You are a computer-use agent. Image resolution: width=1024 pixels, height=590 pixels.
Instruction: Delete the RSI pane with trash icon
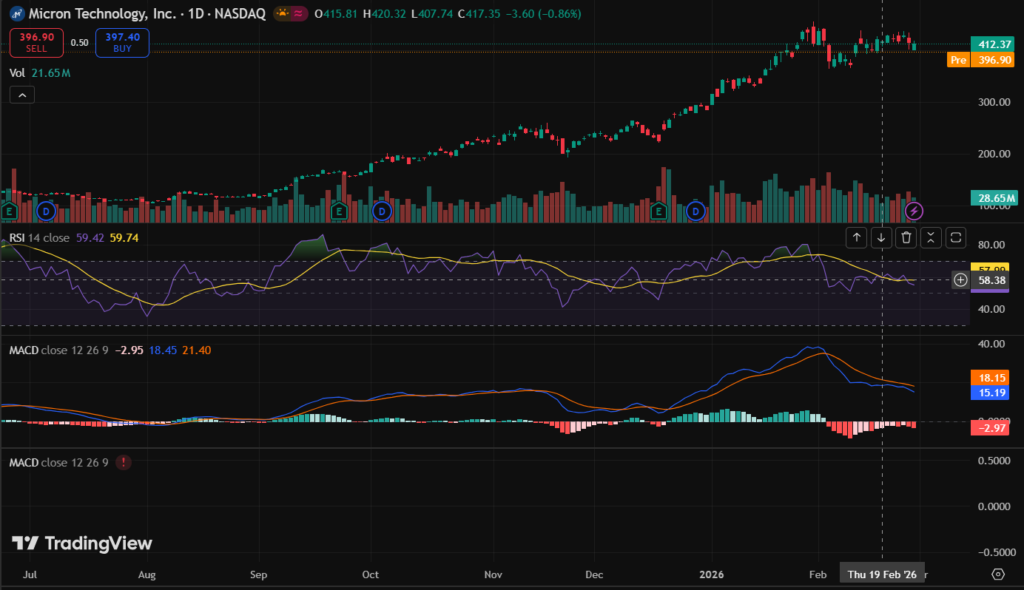tap(906, 237)
